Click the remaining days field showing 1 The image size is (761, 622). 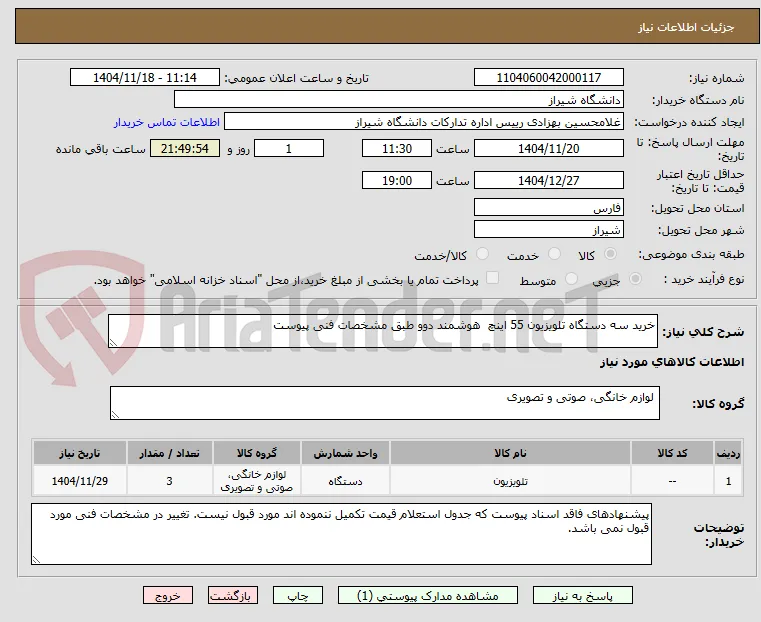[289, 148]
